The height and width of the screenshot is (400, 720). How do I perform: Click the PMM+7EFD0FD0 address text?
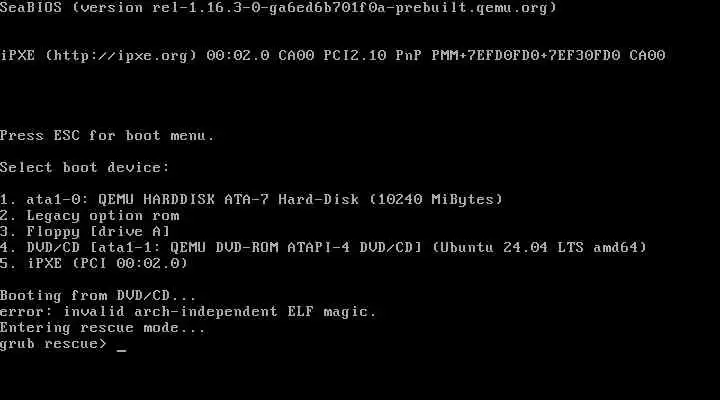click(x=477, y=56)
